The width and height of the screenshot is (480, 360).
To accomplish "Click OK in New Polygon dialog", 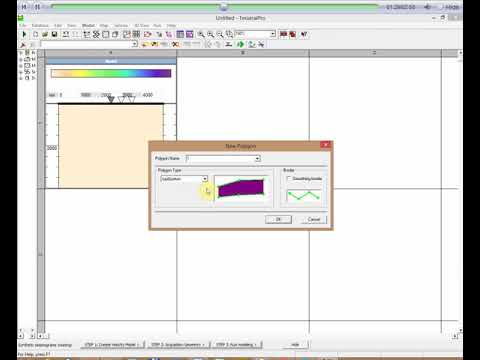I will (278, 219).
